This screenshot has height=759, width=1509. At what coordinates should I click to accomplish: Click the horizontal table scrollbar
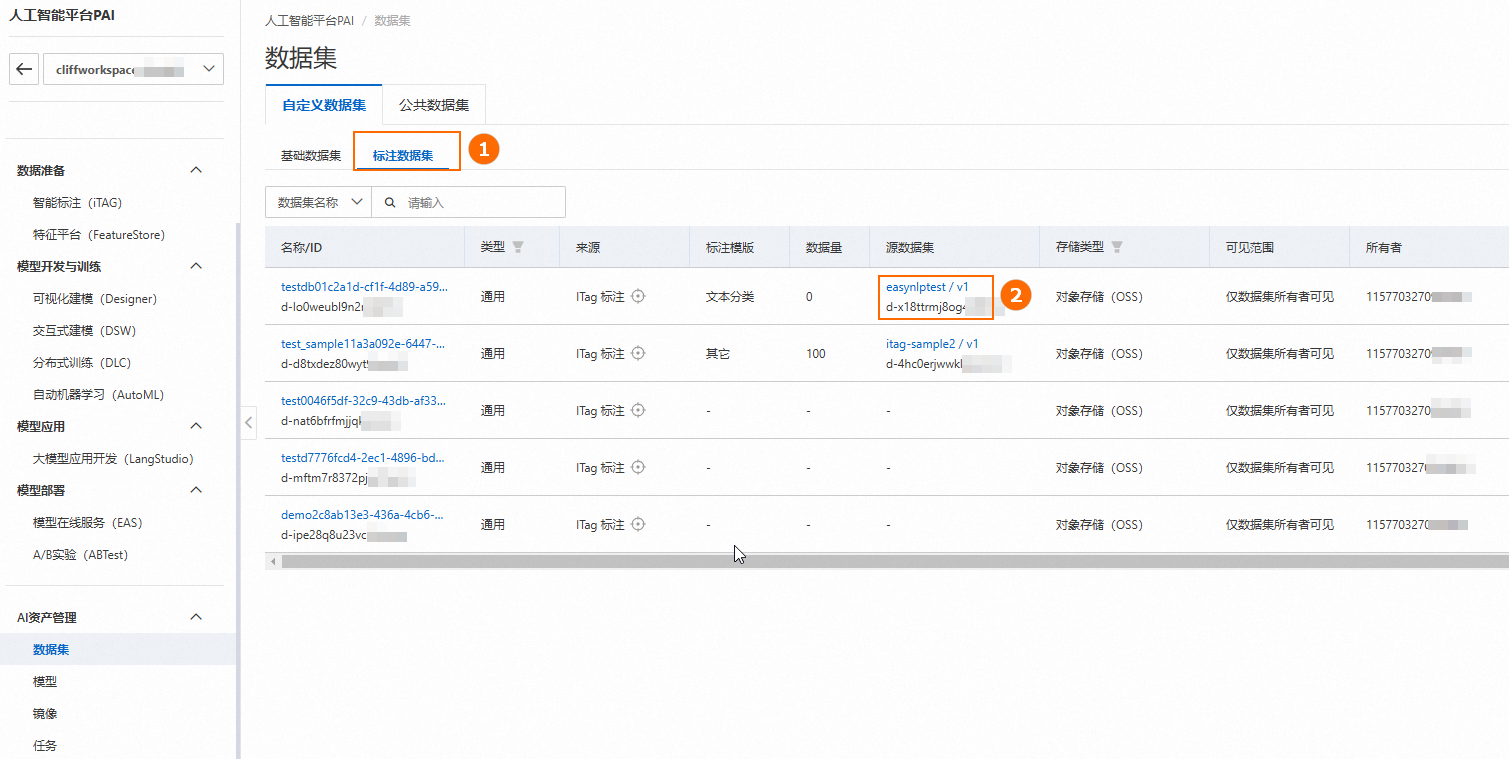click(894, 562)
